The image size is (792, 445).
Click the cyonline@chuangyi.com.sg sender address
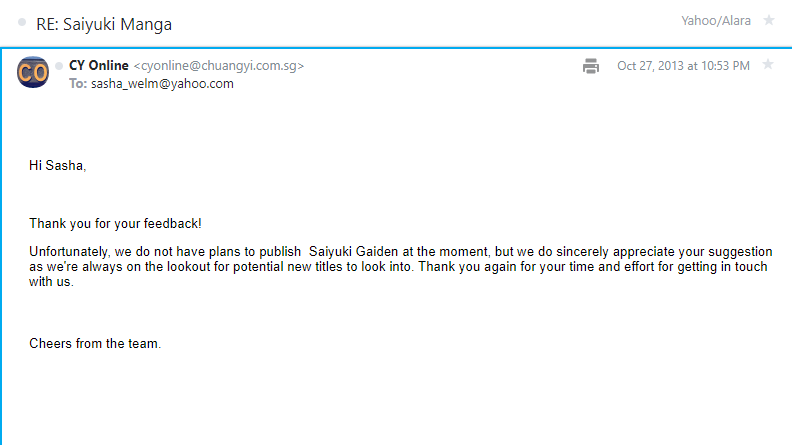(x=219, y=66)
